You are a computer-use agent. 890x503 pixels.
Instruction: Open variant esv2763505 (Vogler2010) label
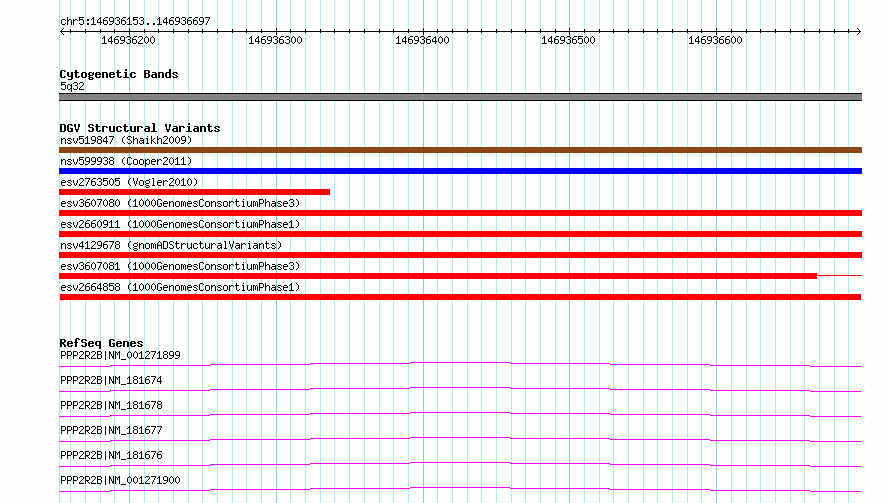point(129,182)
